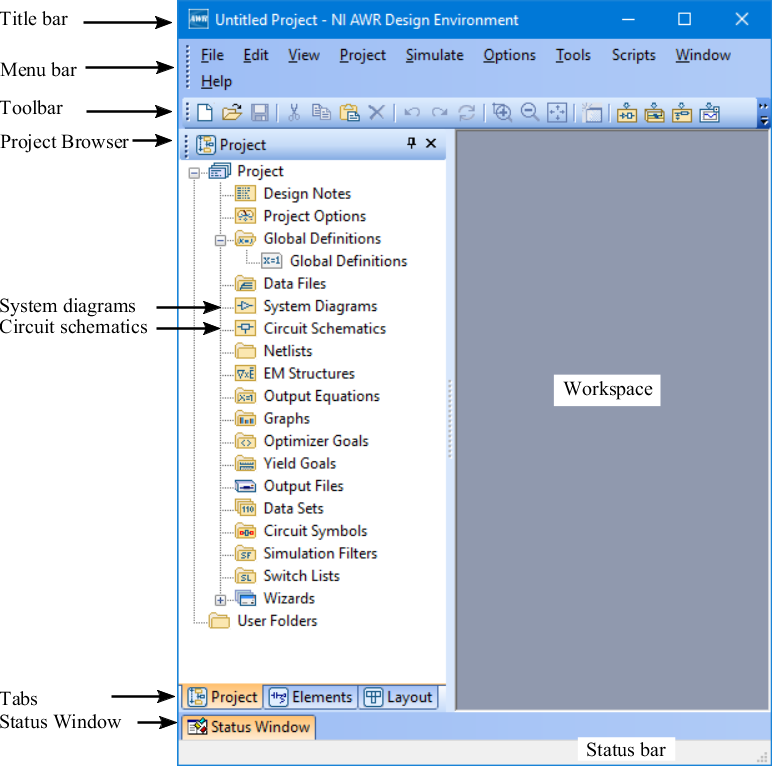Switch to the Project tab at the bottom

[223, 697]
